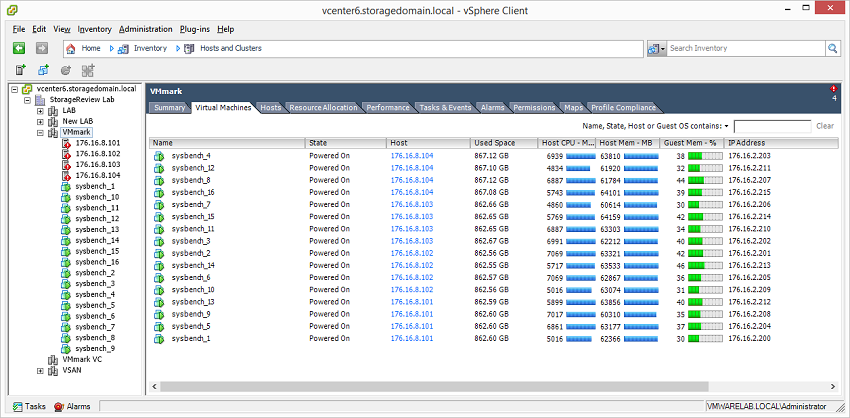Click the Tasks status bar icon
This screenshot has width=850, height=418.
[18, 407]
